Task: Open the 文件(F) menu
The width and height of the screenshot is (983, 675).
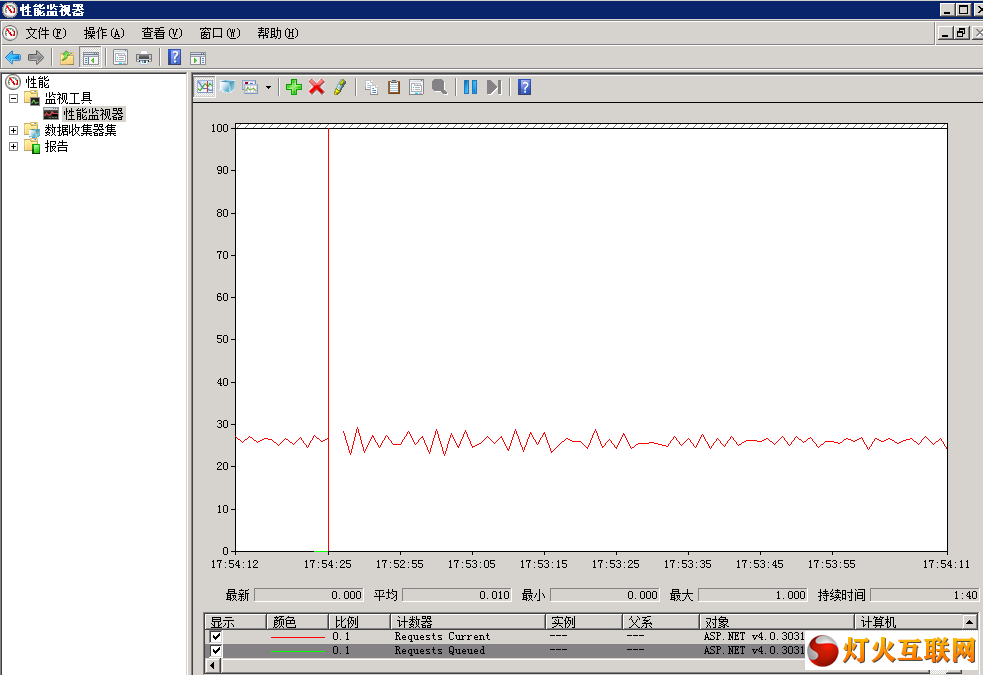Action: (x=46, y=33)
